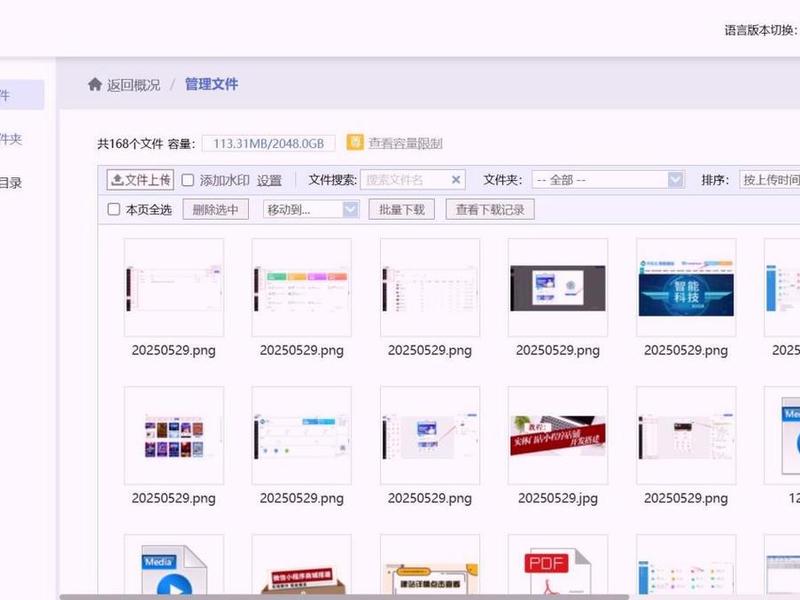
Task: Click the horizontal scrollbar at bottom
Action: pos(344,597)
